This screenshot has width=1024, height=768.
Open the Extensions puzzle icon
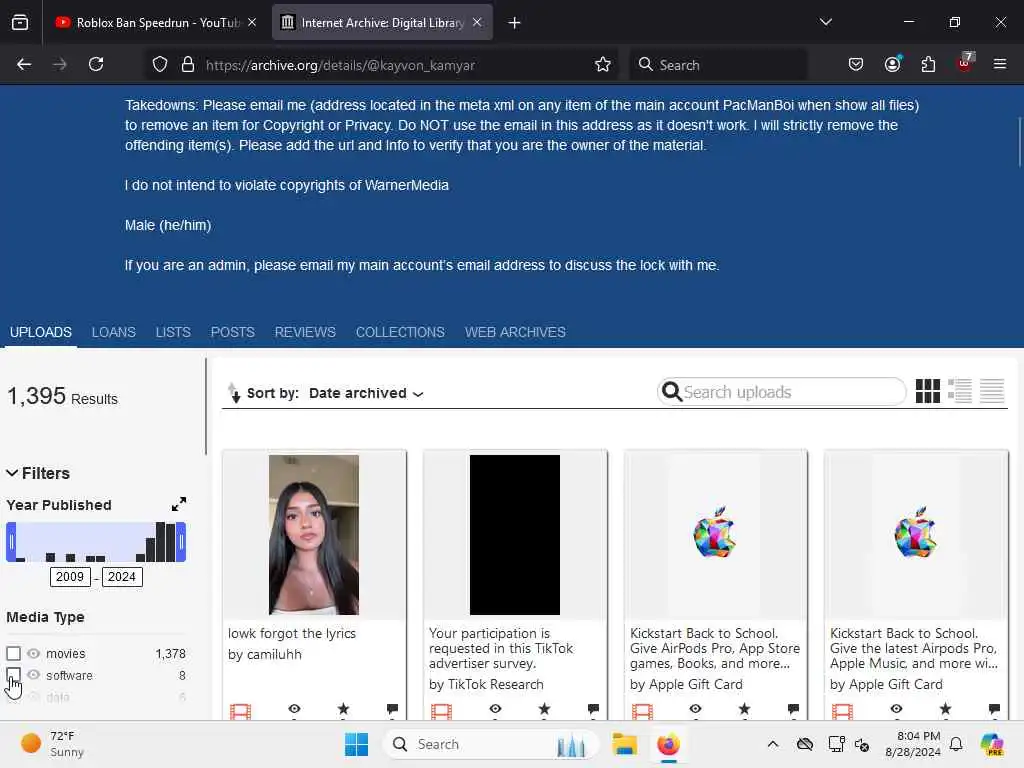pyautogui.click(x=928, y=65)
